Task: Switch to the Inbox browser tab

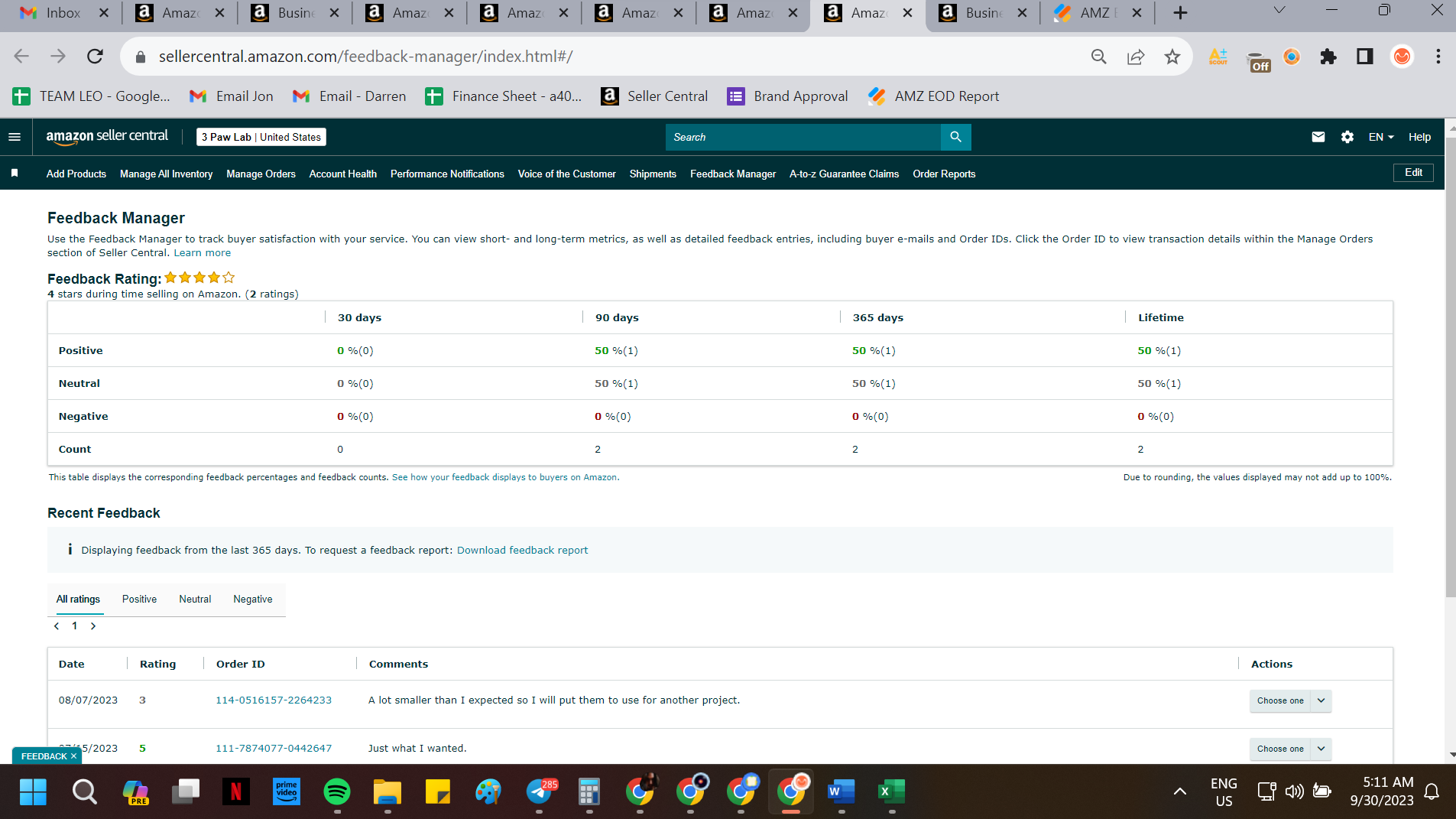Action: (x=63, y=13)
